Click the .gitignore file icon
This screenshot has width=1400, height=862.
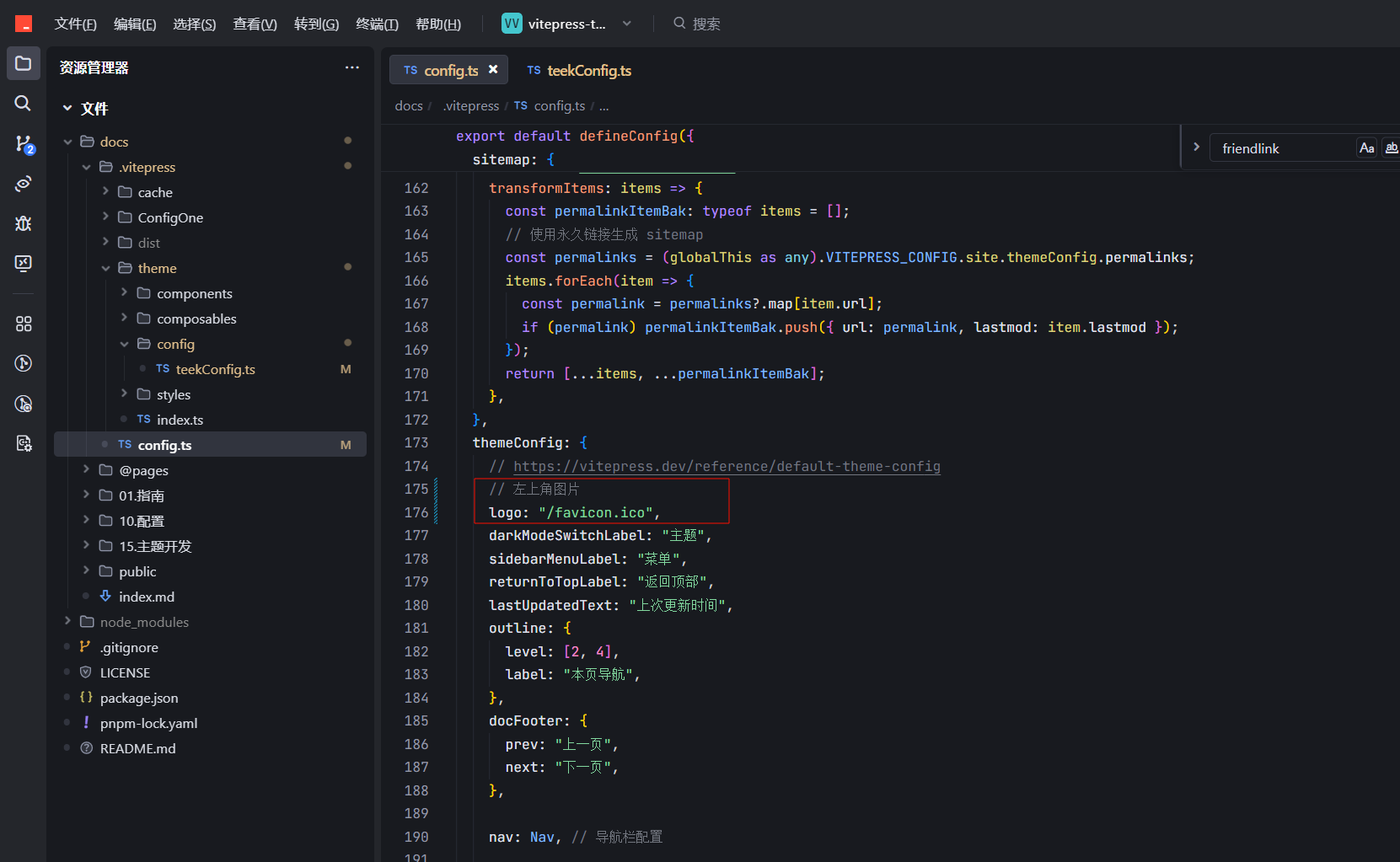point(85,647)
